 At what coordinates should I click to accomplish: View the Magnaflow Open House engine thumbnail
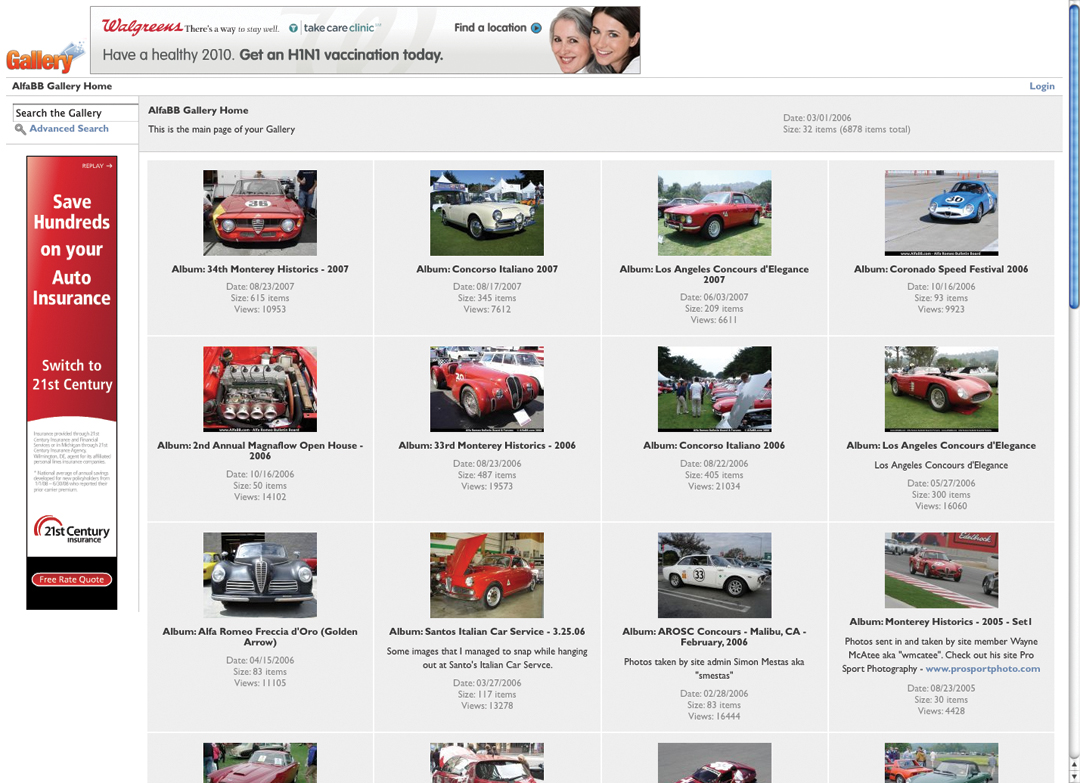[x=260, y=389]
